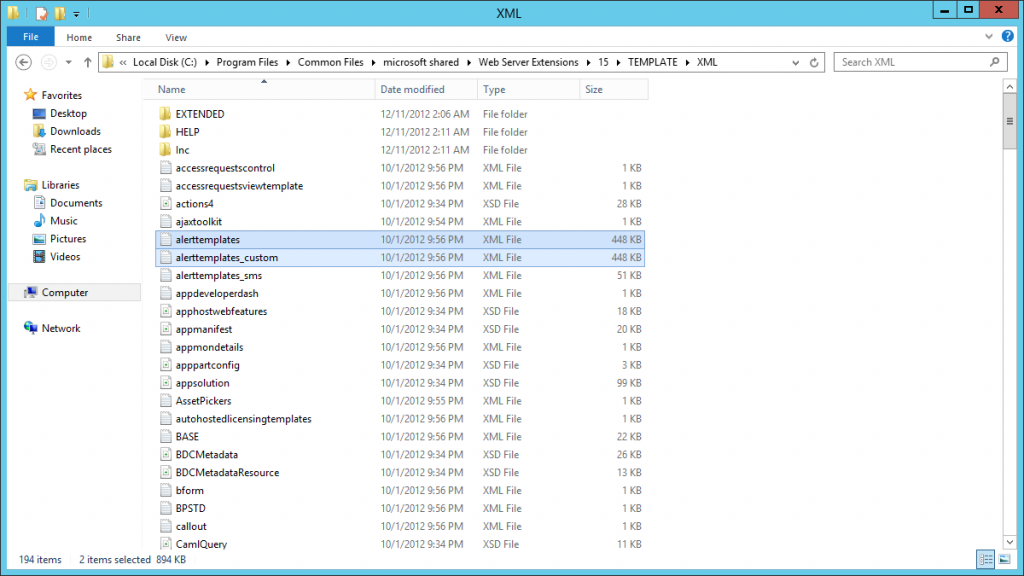Open the View ribbon tab
1024x576 pixels.
tap(176, 37)
